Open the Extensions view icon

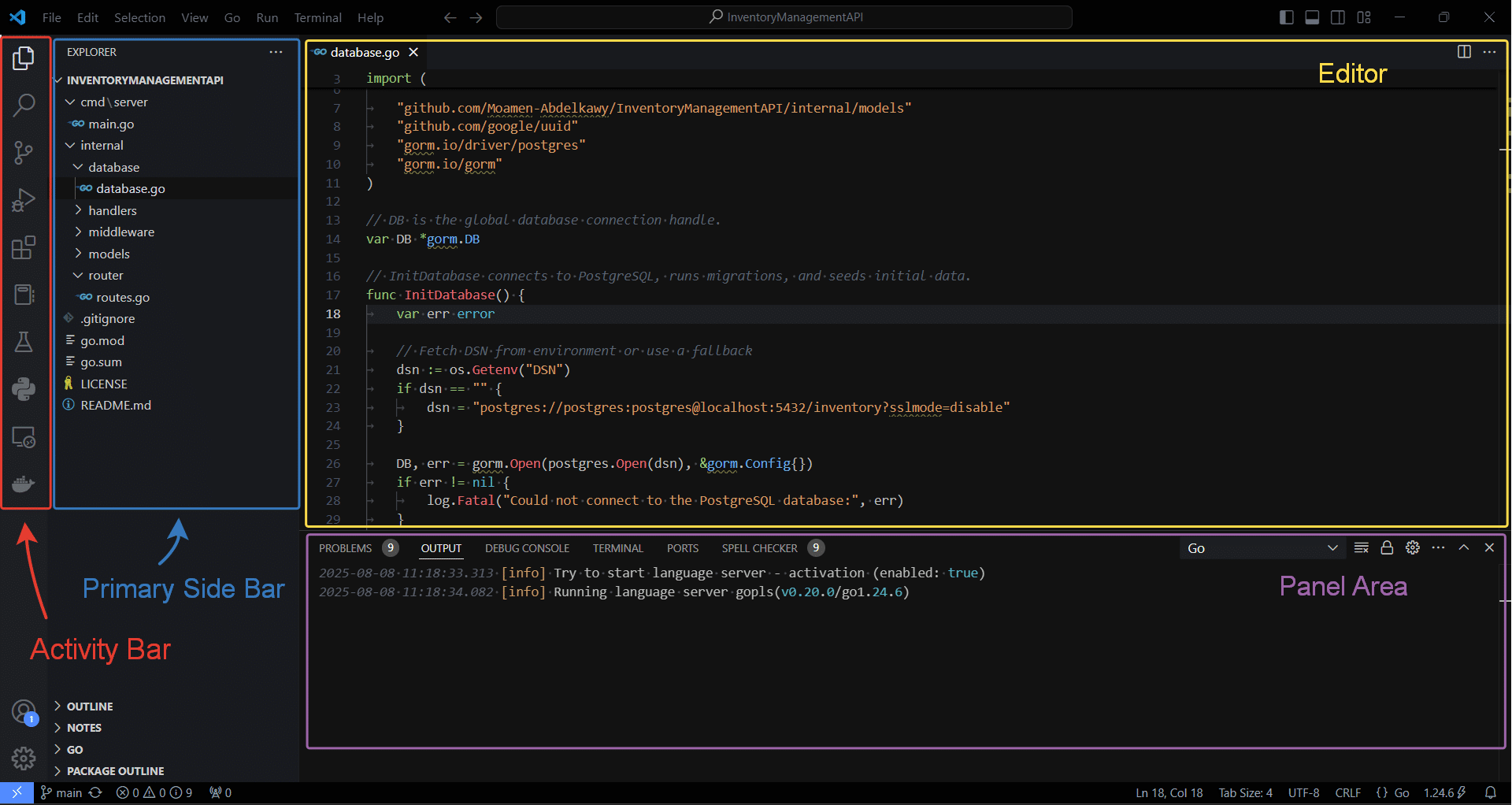[24, 247]
